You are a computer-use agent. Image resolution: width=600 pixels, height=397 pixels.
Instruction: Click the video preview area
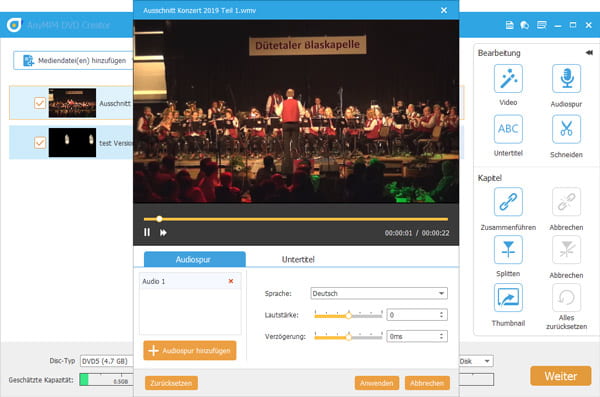(296, 111)
